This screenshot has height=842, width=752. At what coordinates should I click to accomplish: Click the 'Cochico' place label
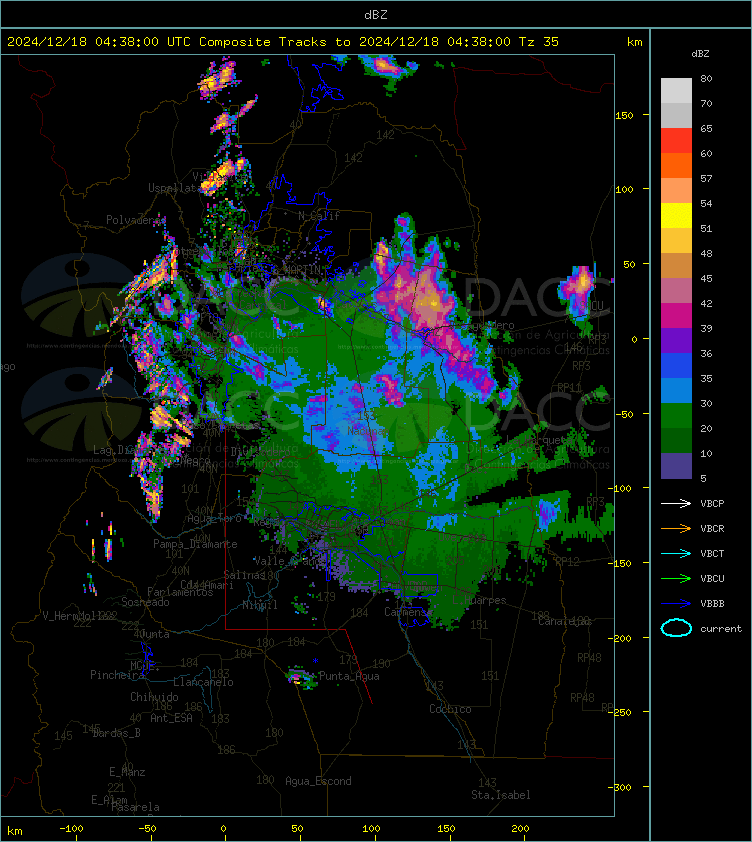click(x=450, y=709)
